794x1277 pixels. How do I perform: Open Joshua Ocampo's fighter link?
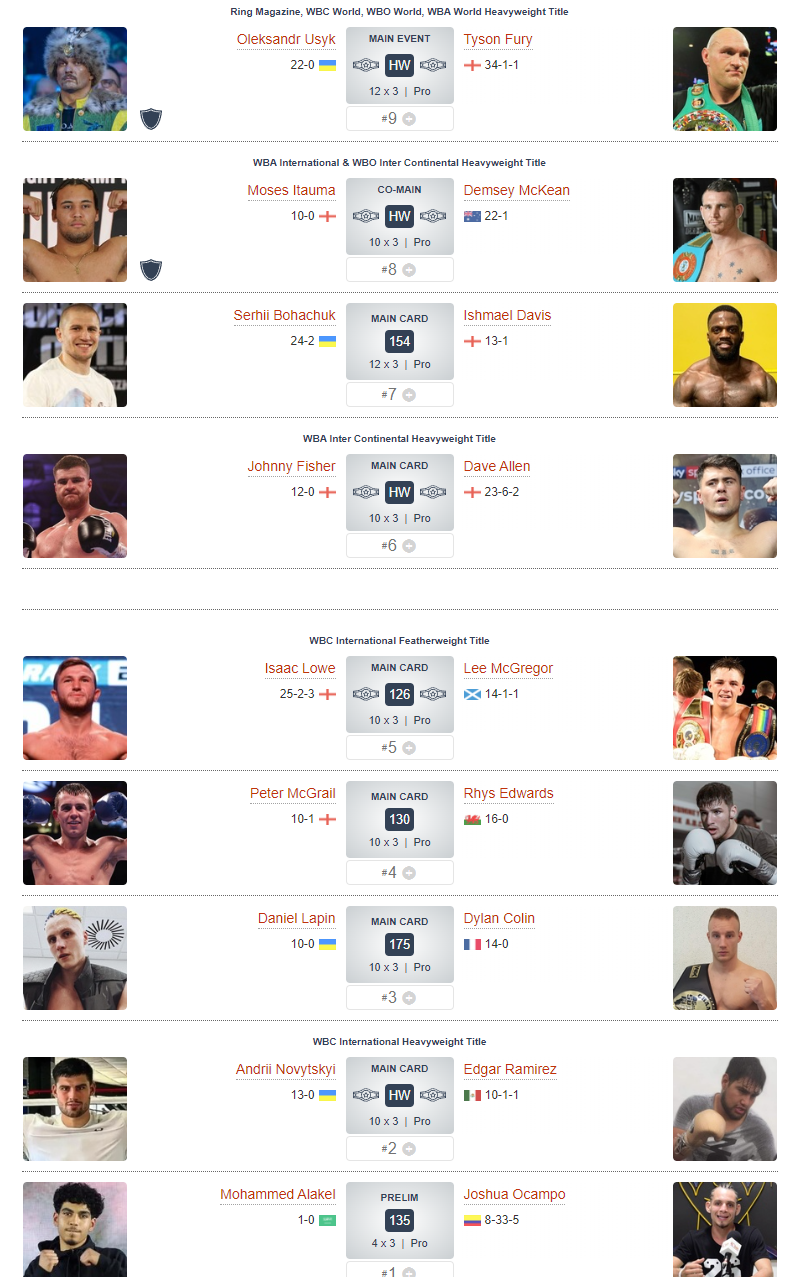[x=514, y=1195]
